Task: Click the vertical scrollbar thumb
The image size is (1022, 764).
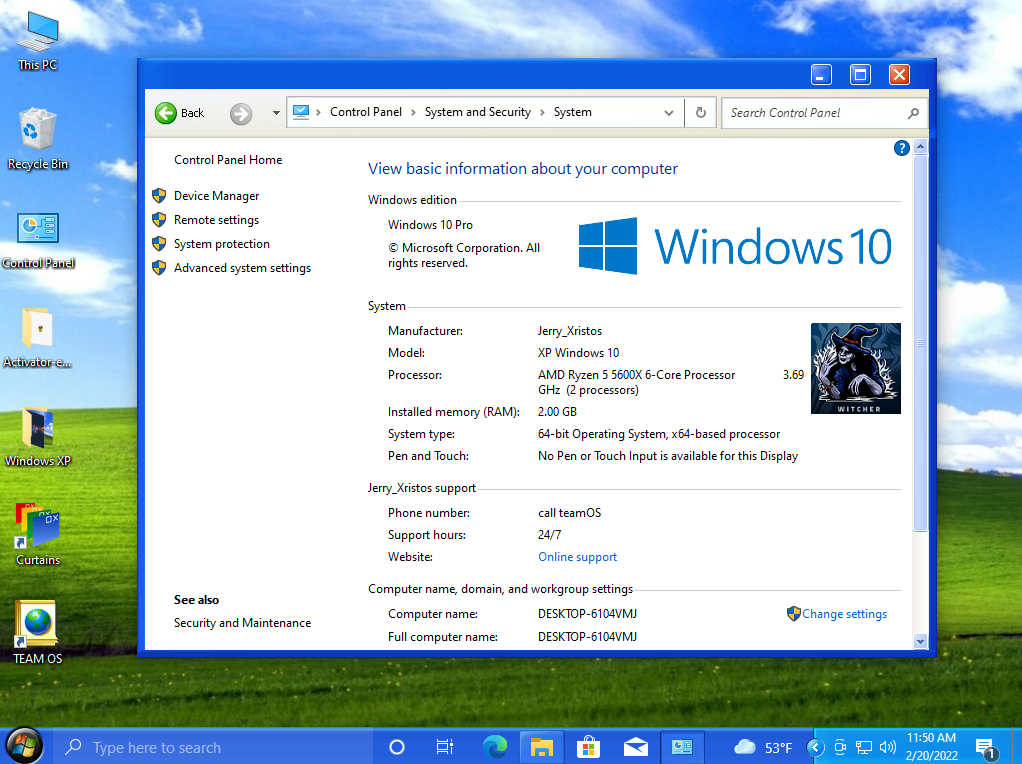Action: [x=920, y=343]
